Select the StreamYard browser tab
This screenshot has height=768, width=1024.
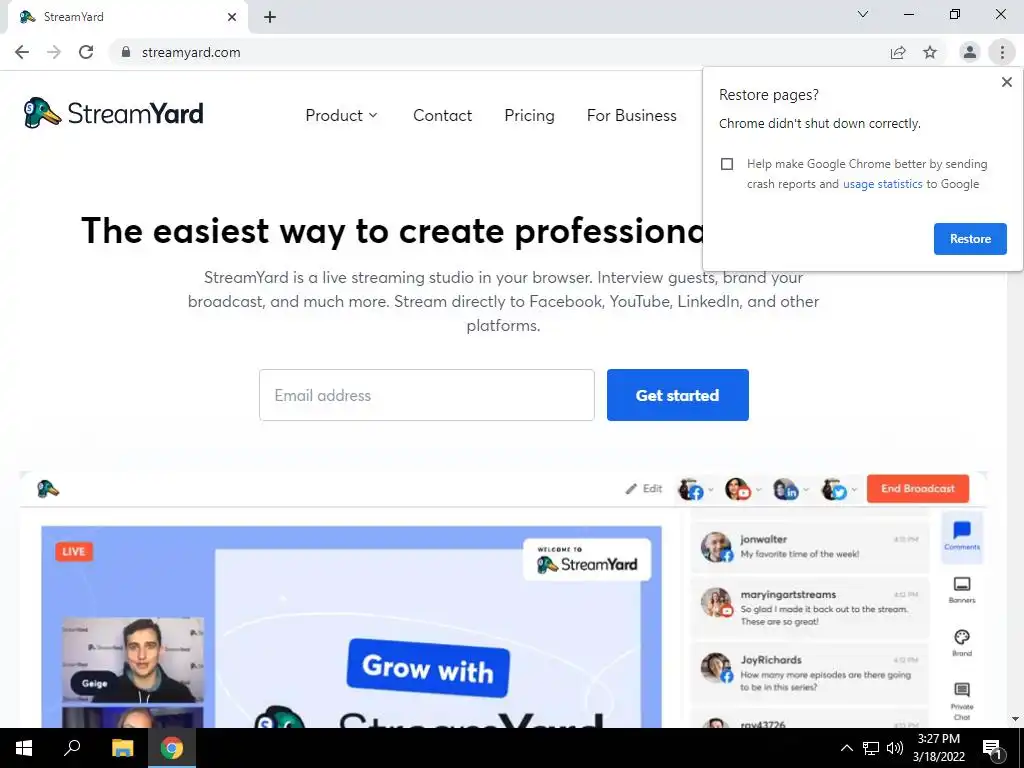tap(127, 17)
